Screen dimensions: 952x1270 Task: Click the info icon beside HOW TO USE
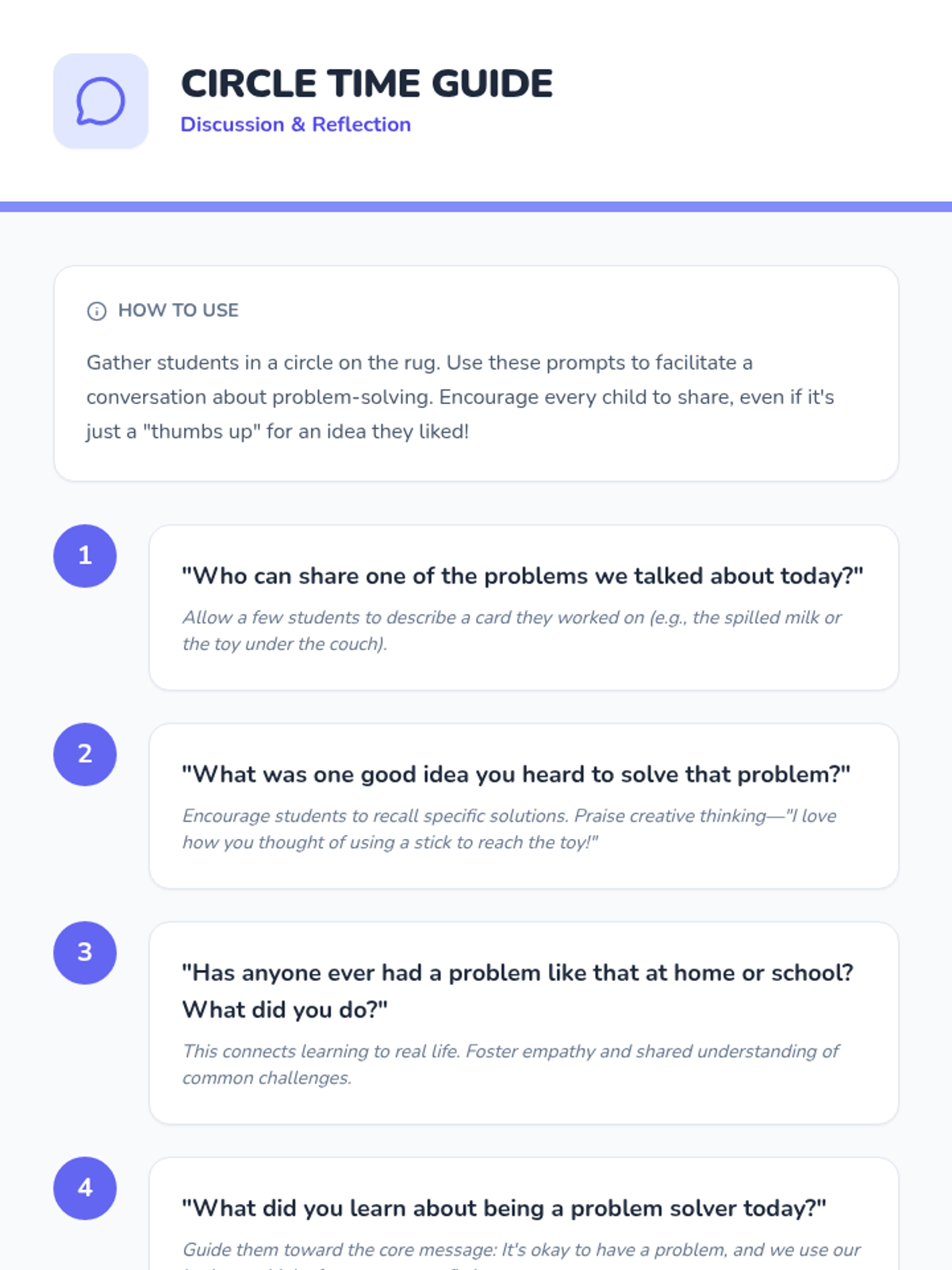[97, 311]
